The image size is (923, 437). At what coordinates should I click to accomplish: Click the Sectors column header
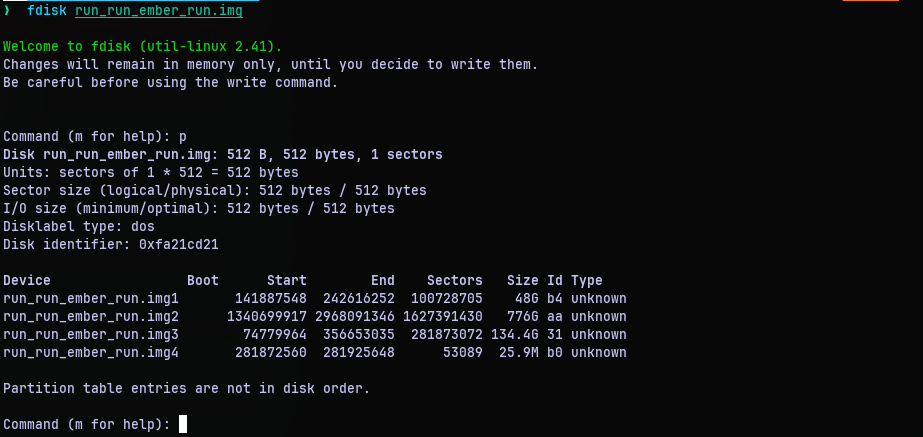tap(455, 281)
